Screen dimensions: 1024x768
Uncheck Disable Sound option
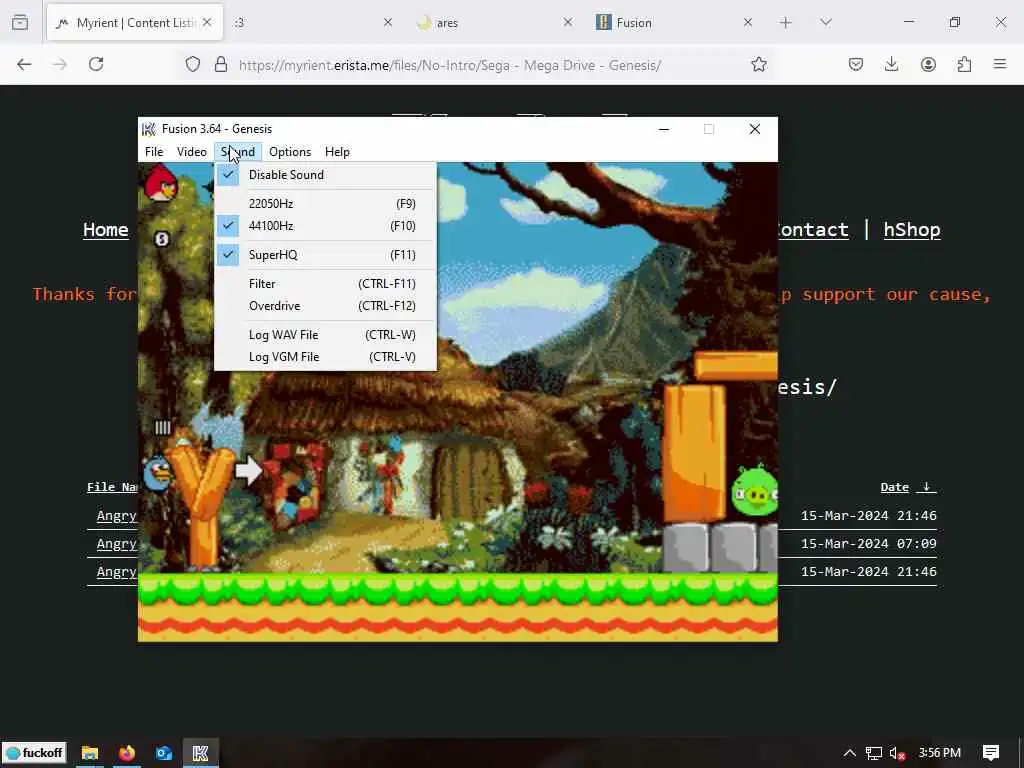(x=325, y=174)
